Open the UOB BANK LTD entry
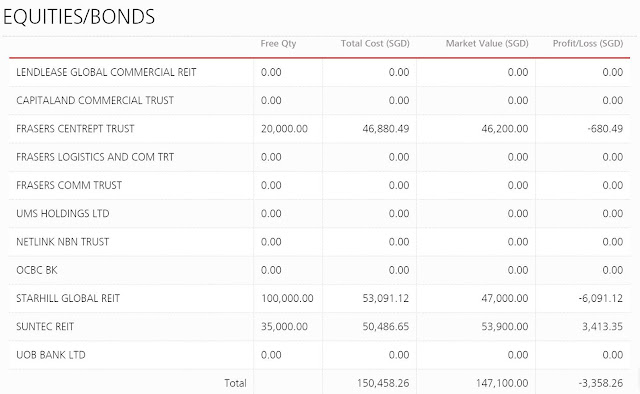The height and width of the screenshot is (394, 640). click(x=51, y=355)
